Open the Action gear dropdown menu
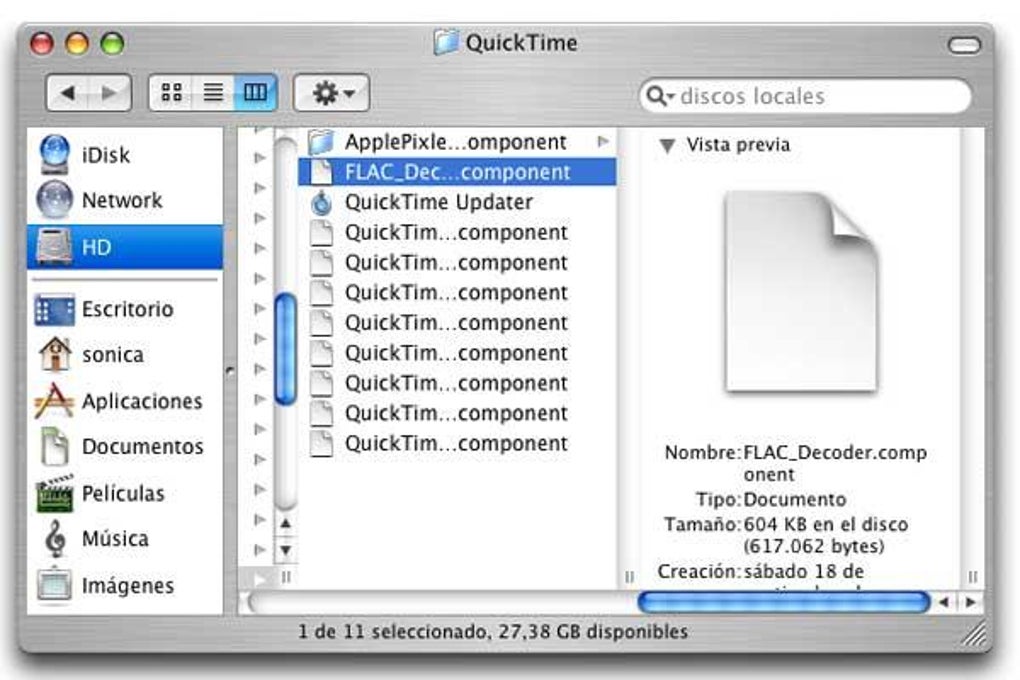The image size is (1020, 680). [332, 93]
